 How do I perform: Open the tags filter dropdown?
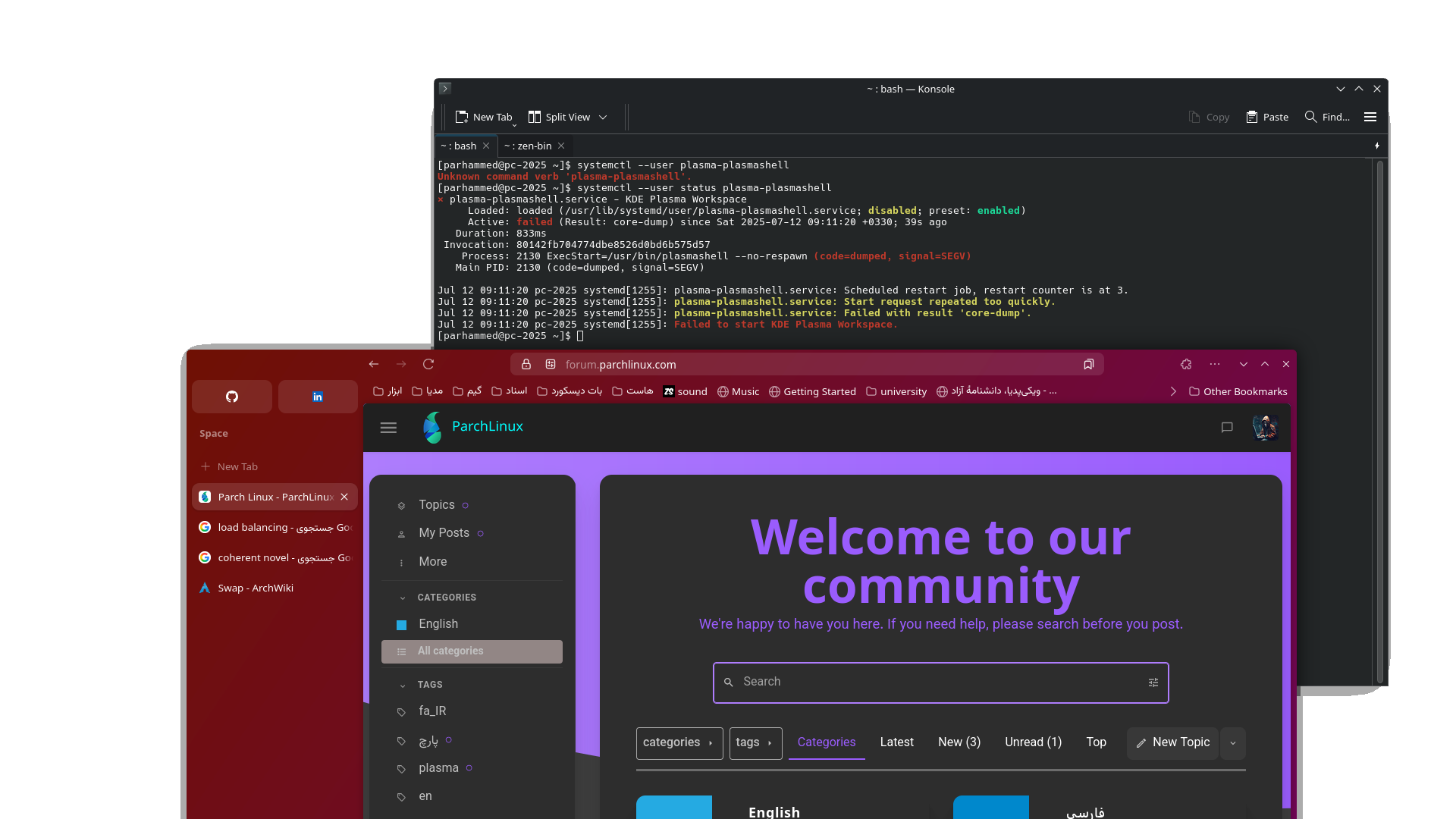tap(755, 743)
